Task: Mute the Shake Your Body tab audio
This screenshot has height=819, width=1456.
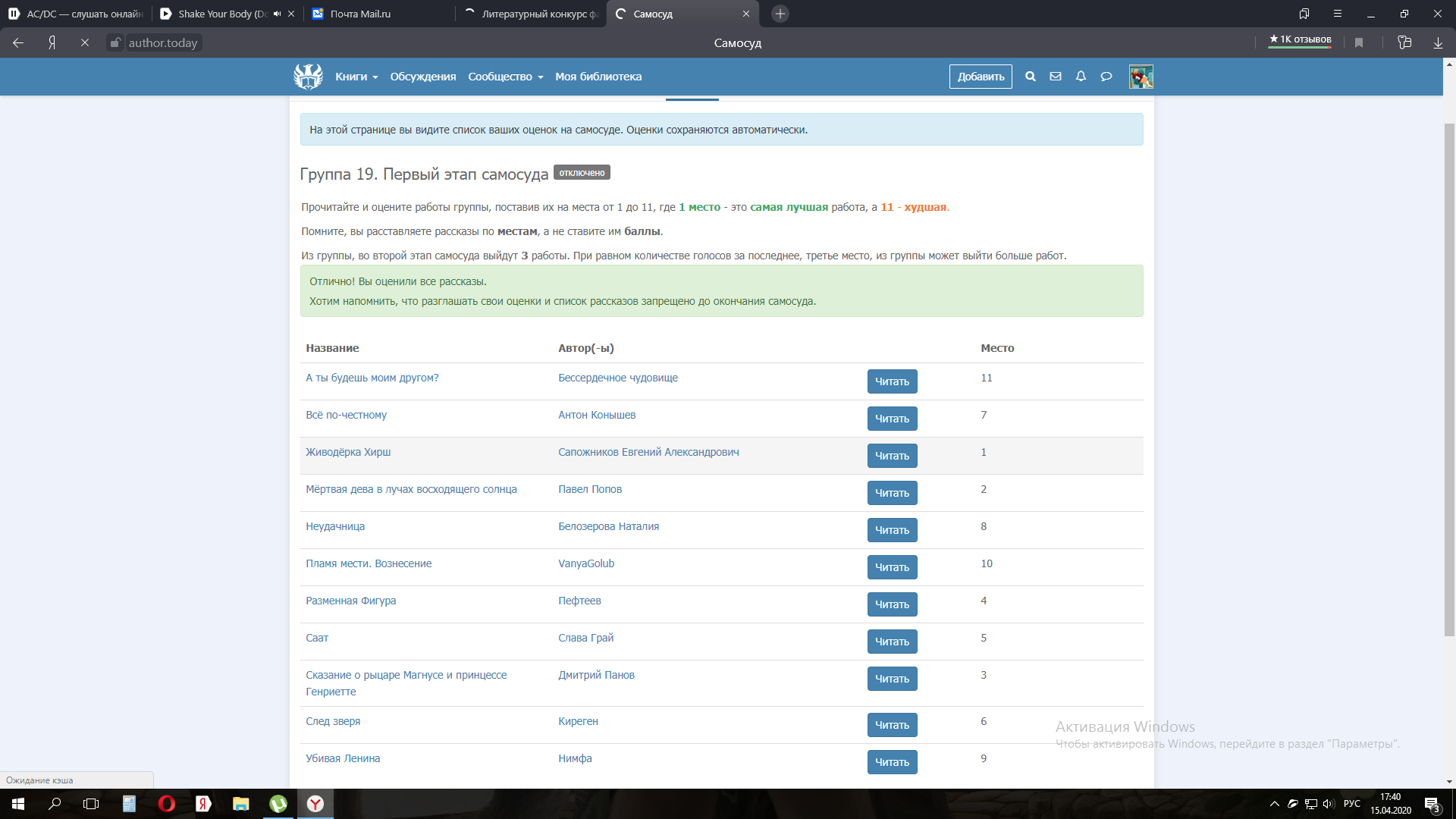Action: (x=277, y=14)
